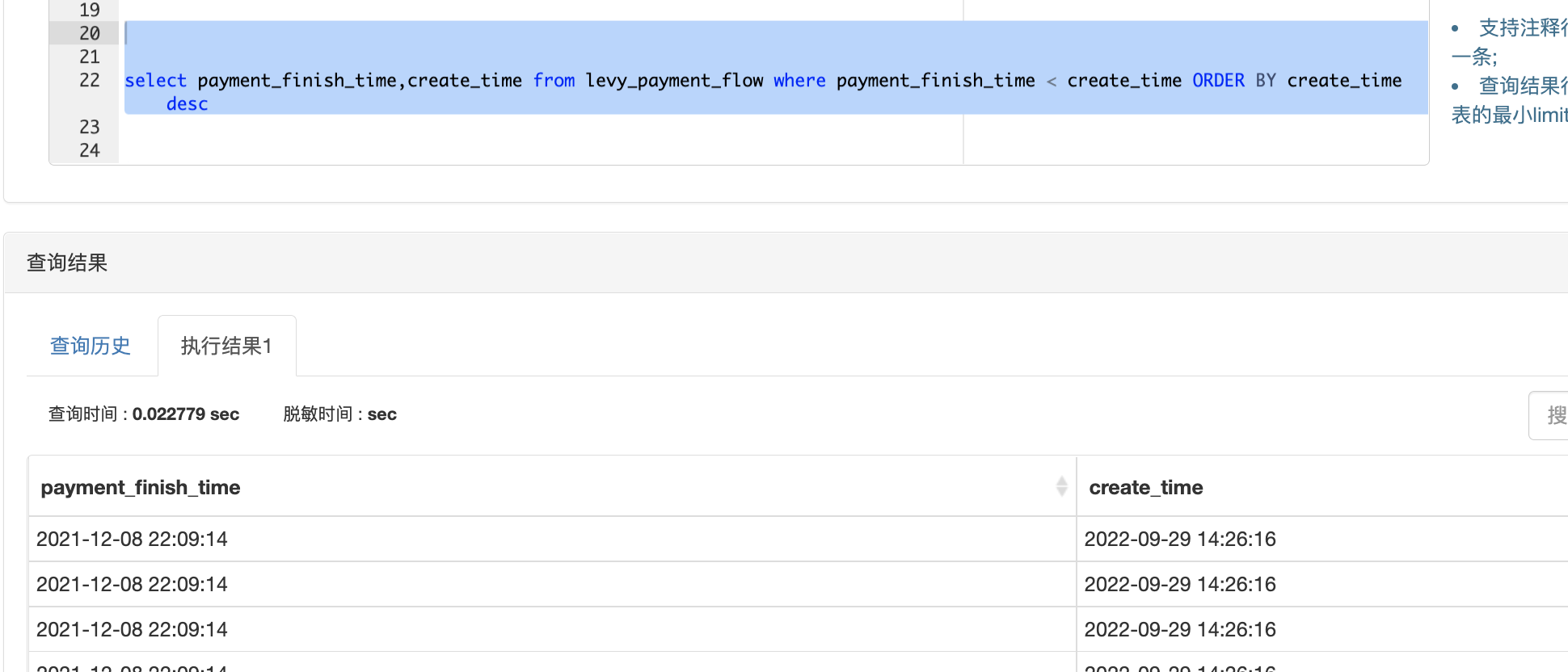The height and width of the screenshot is (672, 1568).
Task: Focus the results search input box
Action: 1550,415
